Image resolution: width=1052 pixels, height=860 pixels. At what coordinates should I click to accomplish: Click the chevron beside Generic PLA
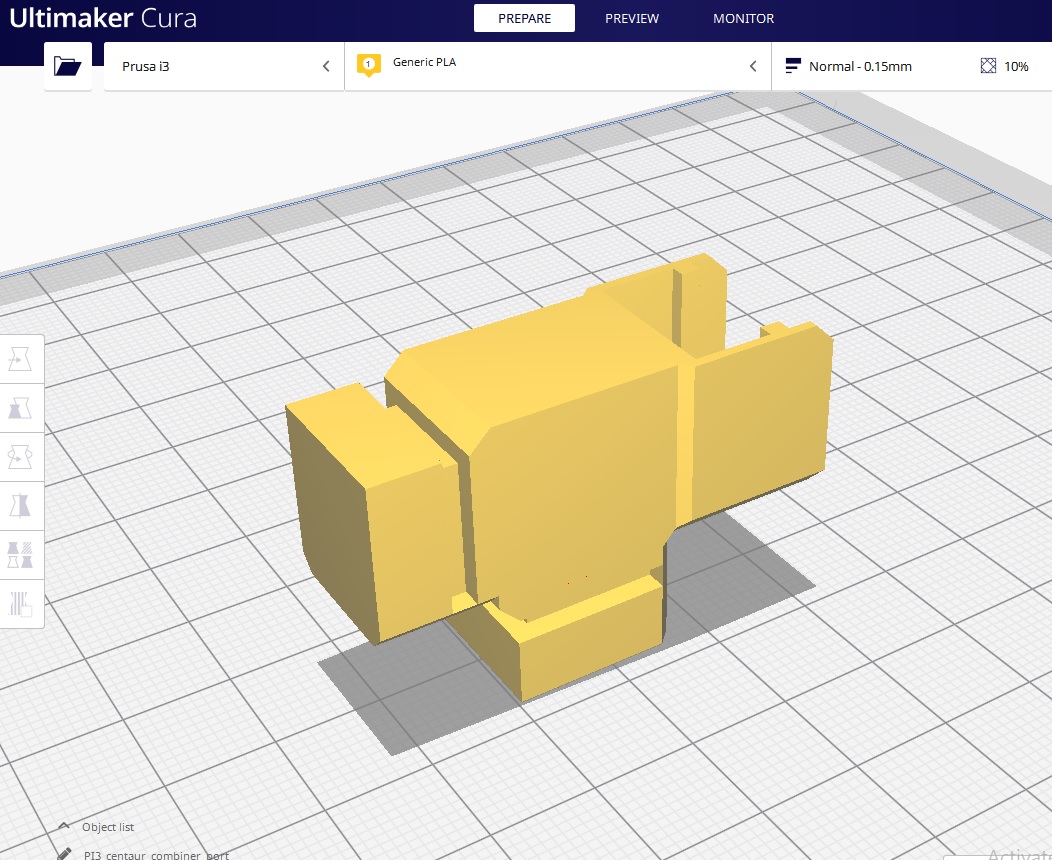(753, 66)
